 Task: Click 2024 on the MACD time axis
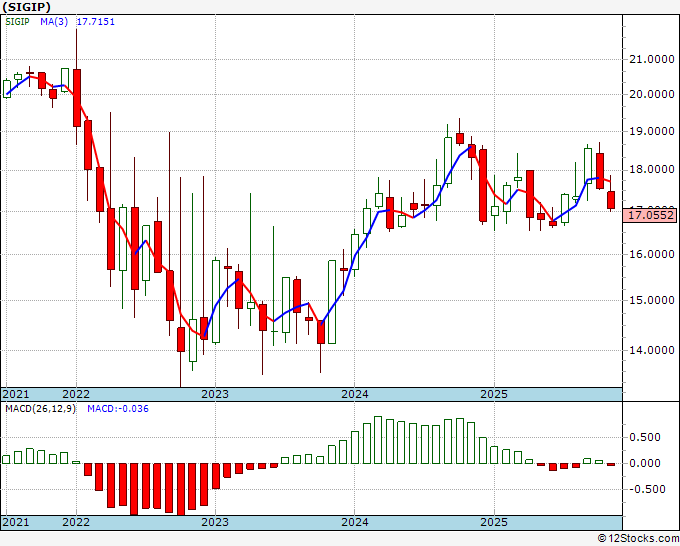point(355,522)
